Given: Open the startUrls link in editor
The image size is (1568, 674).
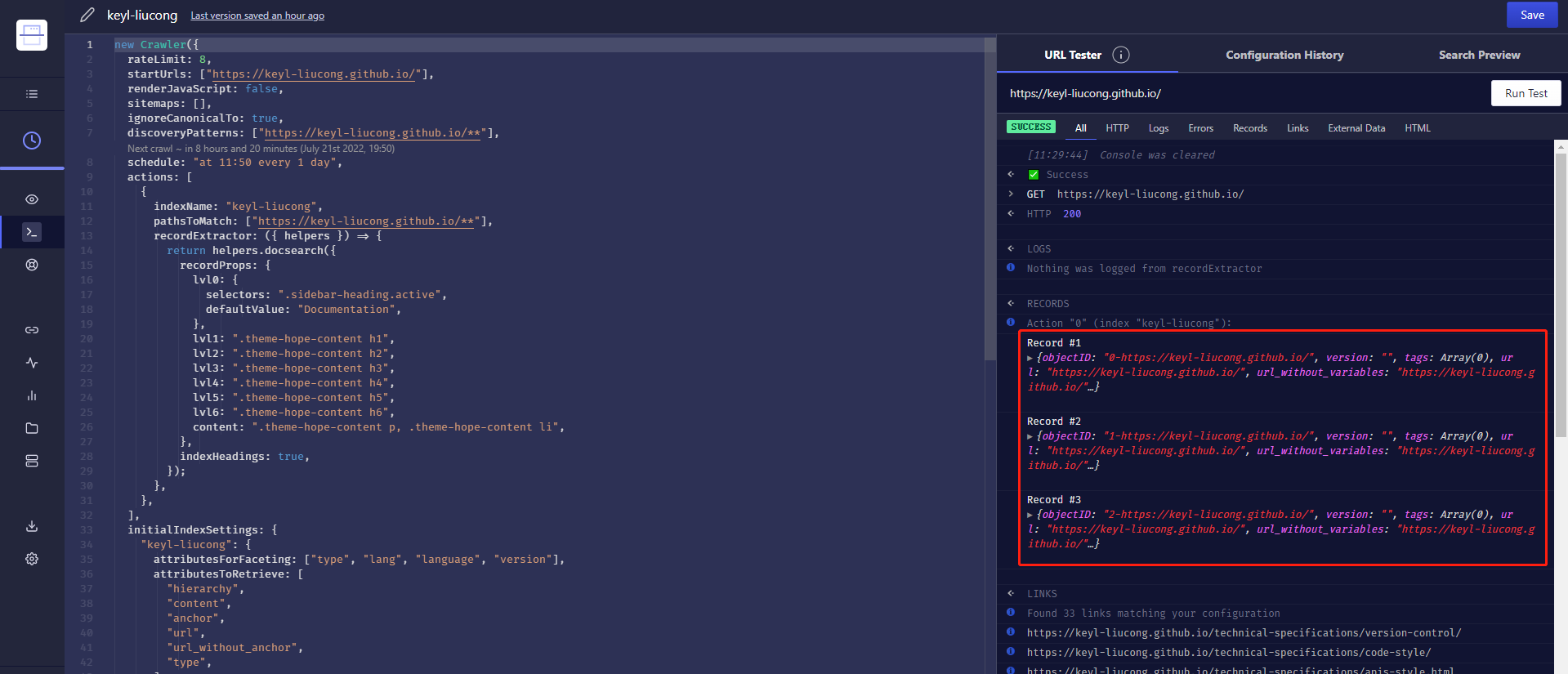Looking at the screenshot, I should [313, 74].
